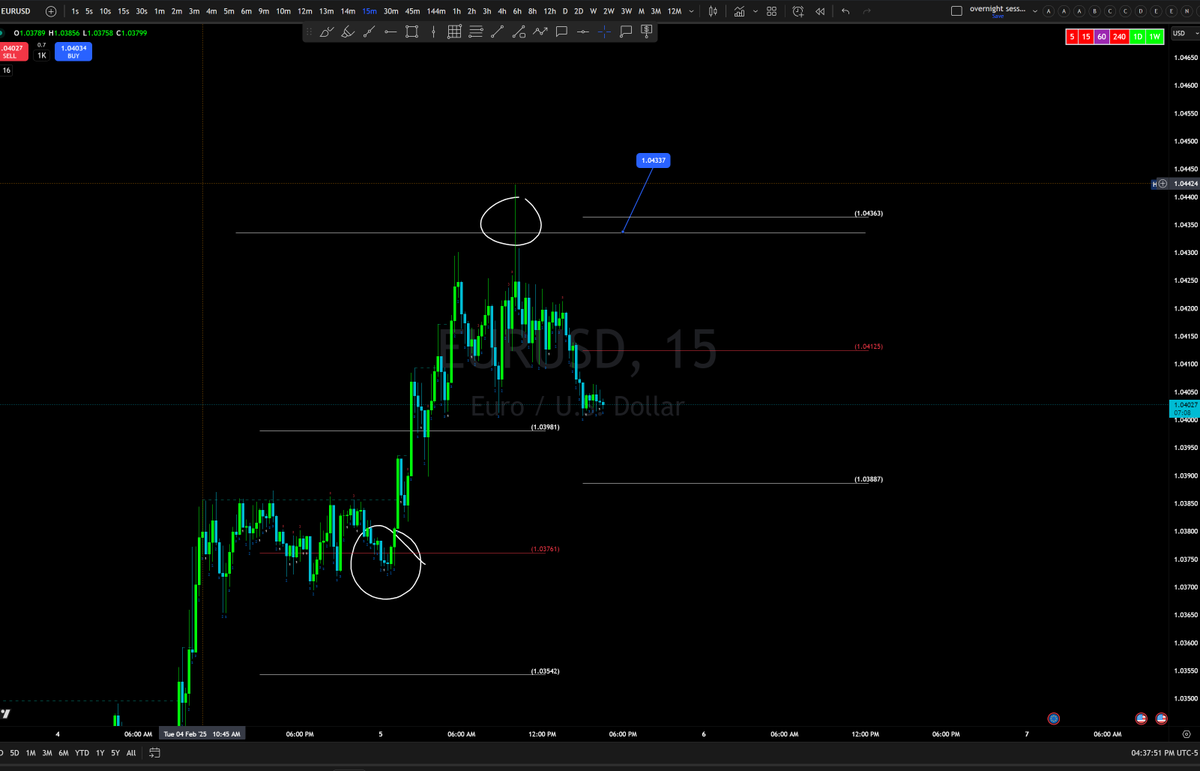Screen dimensions: 1200x771
Task: Open the go to date calendar icon
Action: (x=155, y=752)
